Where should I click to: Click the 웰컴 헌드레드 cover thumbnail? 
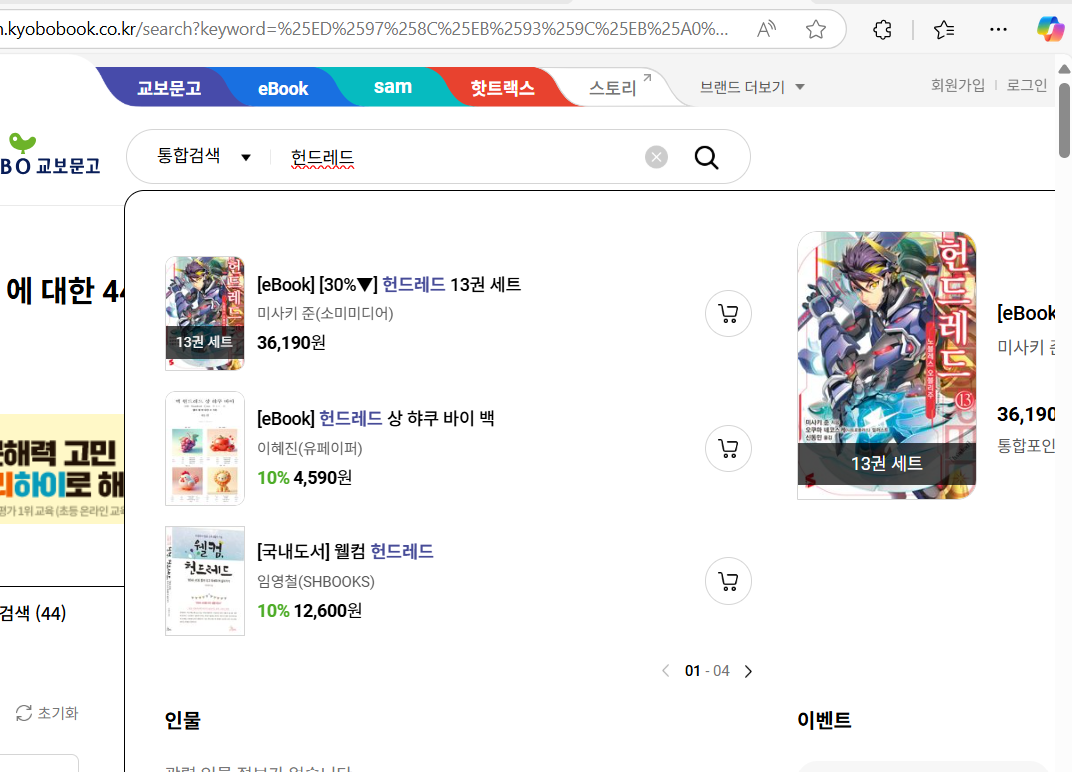[204, 581]
